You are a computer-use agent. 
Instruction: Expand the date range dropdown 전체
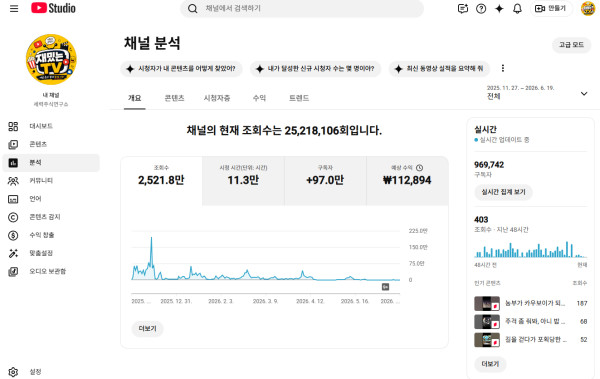[x=538, y=93]
